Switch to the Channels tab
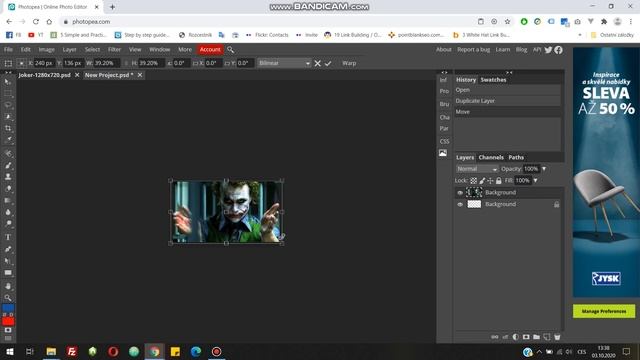 click(491, 157)
